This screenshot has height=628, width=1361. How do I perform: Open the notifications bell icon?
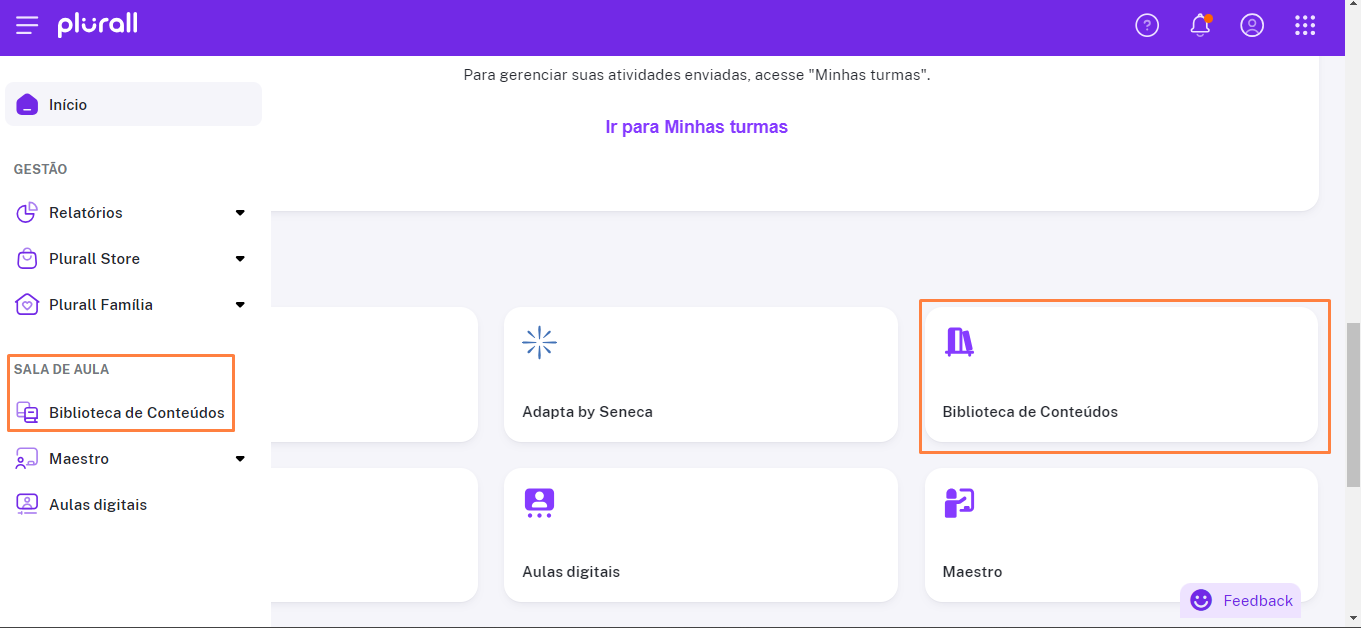(1200, 26)
